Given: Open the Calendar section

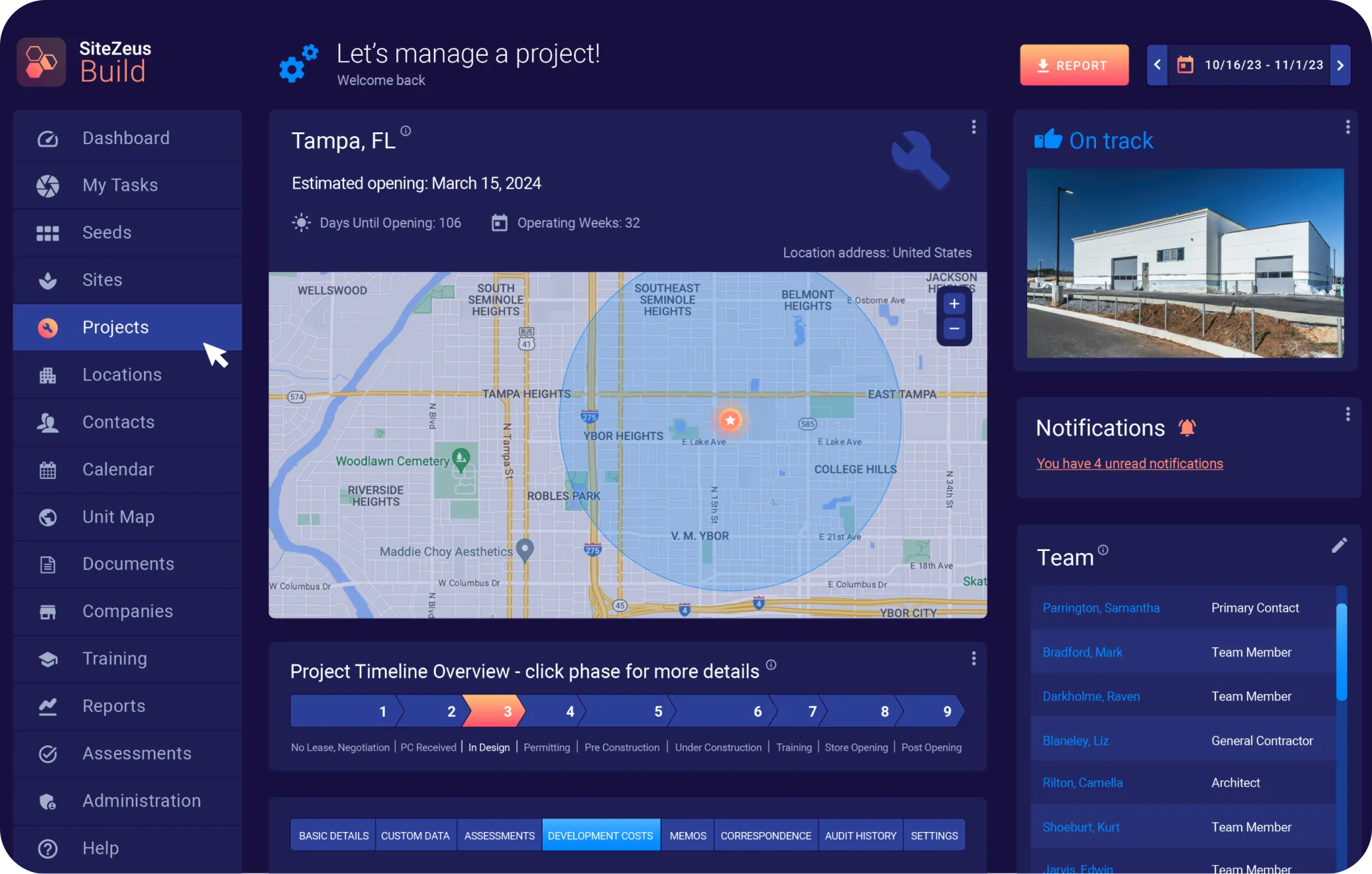Looking at the screenshot, I should pos(118,469).
